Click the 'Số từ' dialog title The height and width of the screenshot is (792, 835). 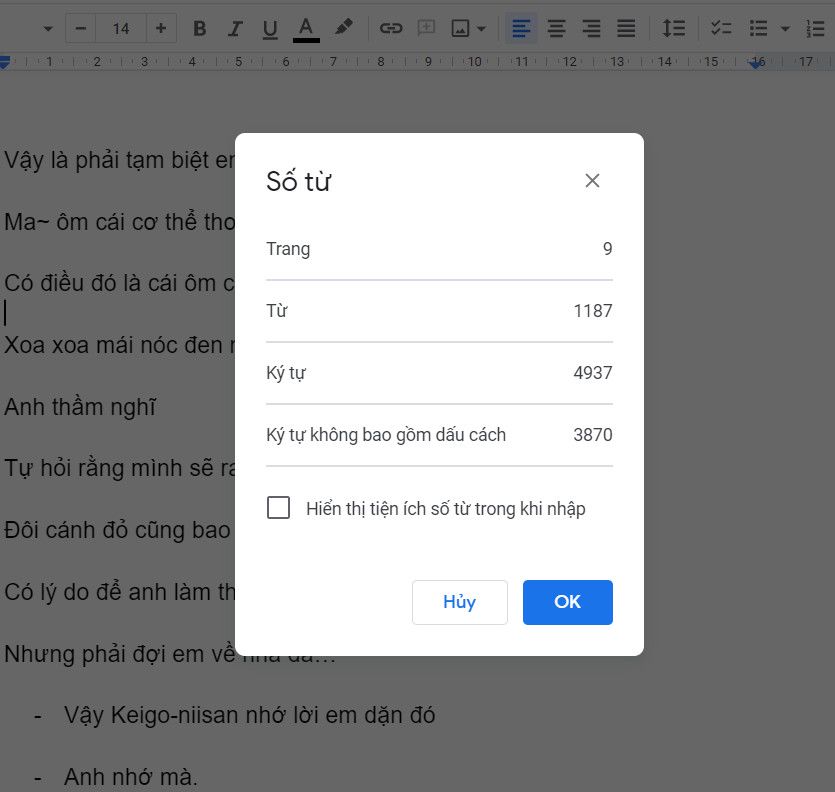[299, 181]
